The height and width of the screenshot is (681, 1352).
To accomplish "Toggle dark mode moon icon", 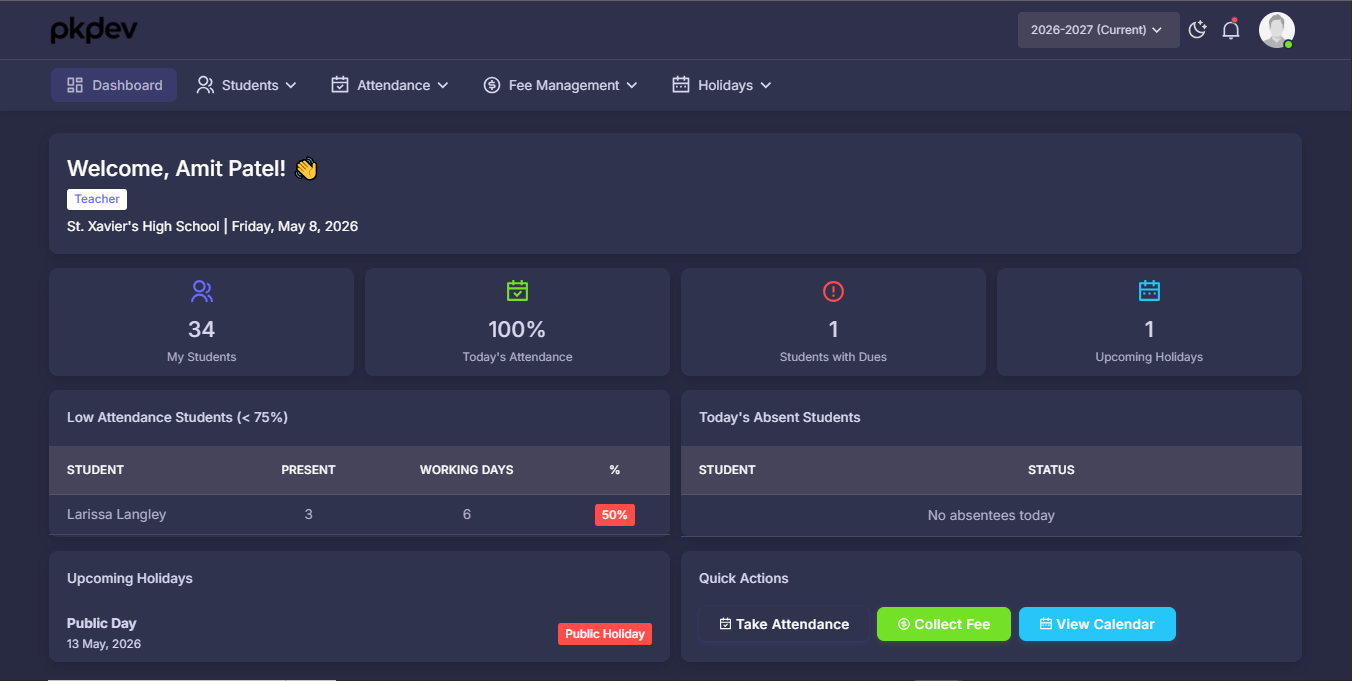I will [x=1197, y=30].
